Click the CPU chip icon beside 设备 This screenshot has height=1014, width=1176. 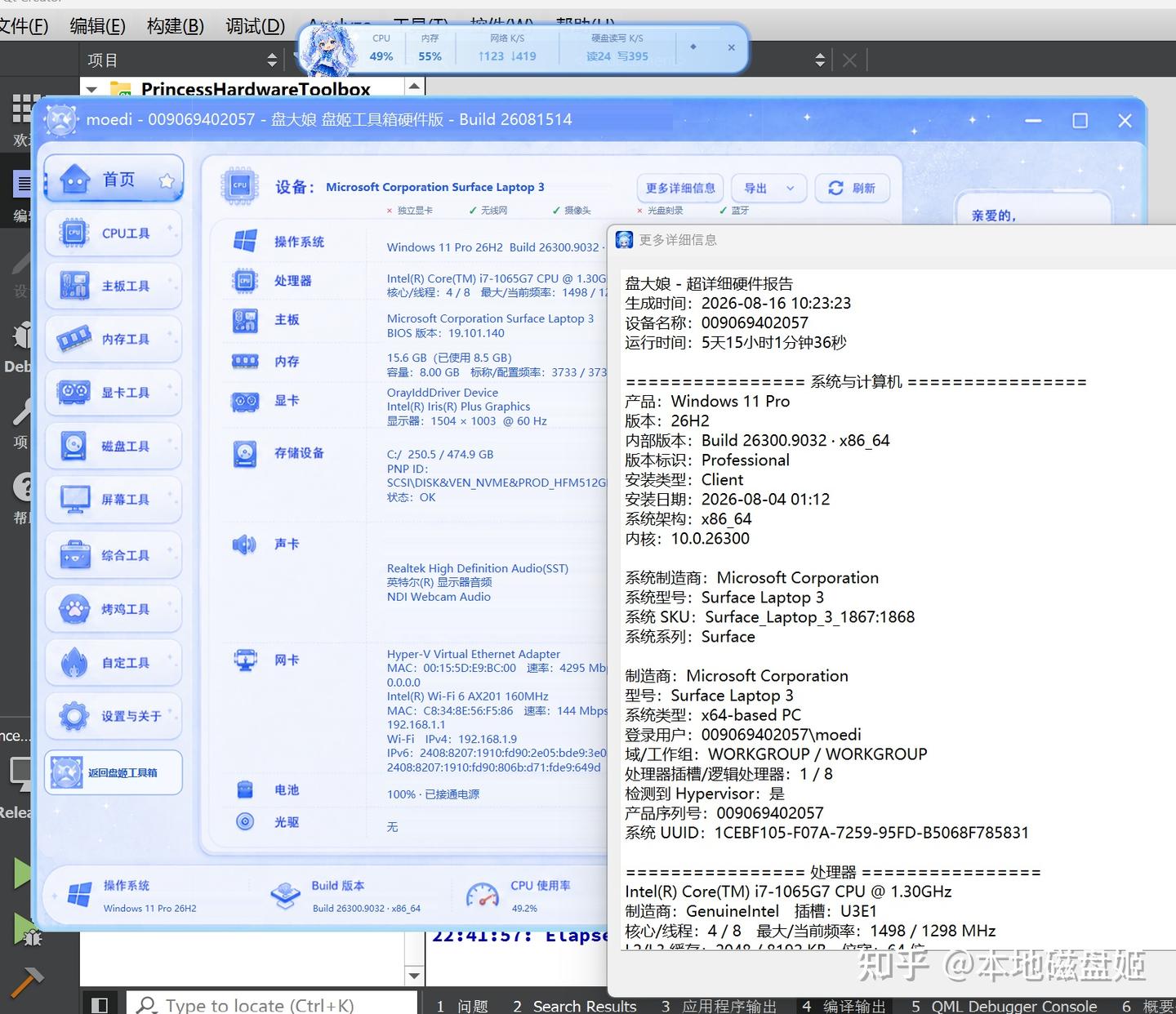pos(240,185)
